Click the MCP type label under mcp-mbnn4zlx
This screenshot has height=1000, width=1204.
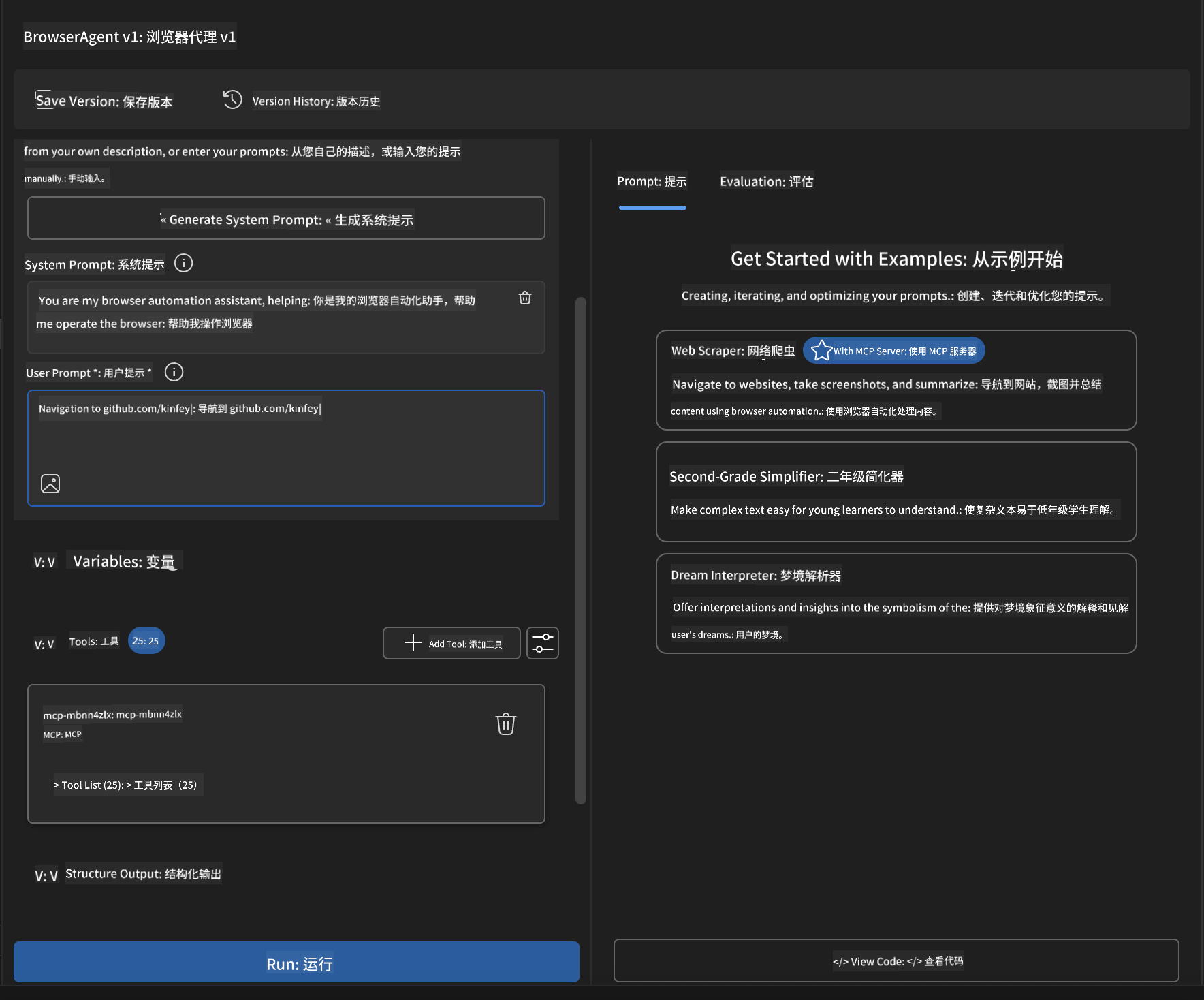click(x=62, y=734)
